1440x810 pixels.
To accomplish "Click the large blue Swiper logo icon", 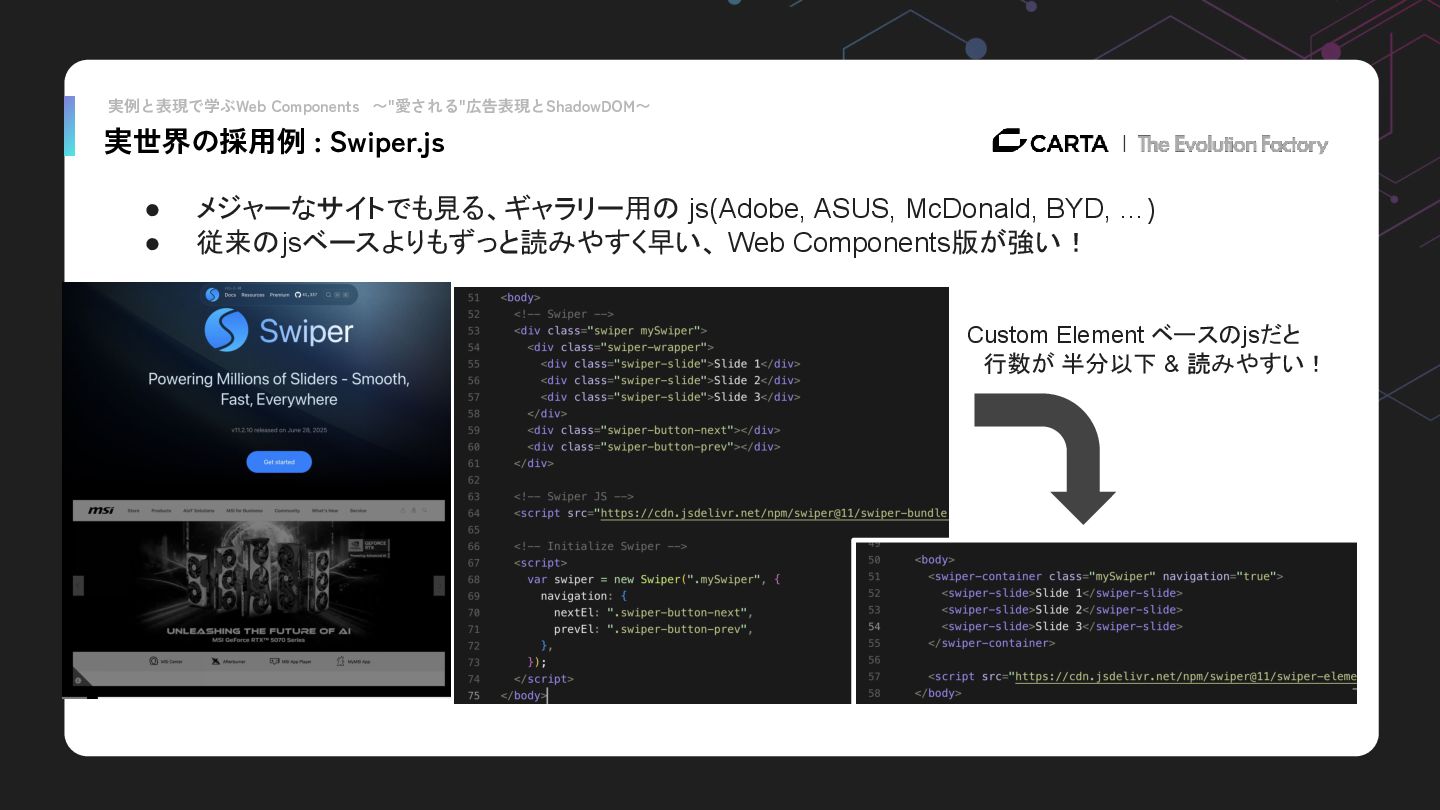I will tap(226, 330).
